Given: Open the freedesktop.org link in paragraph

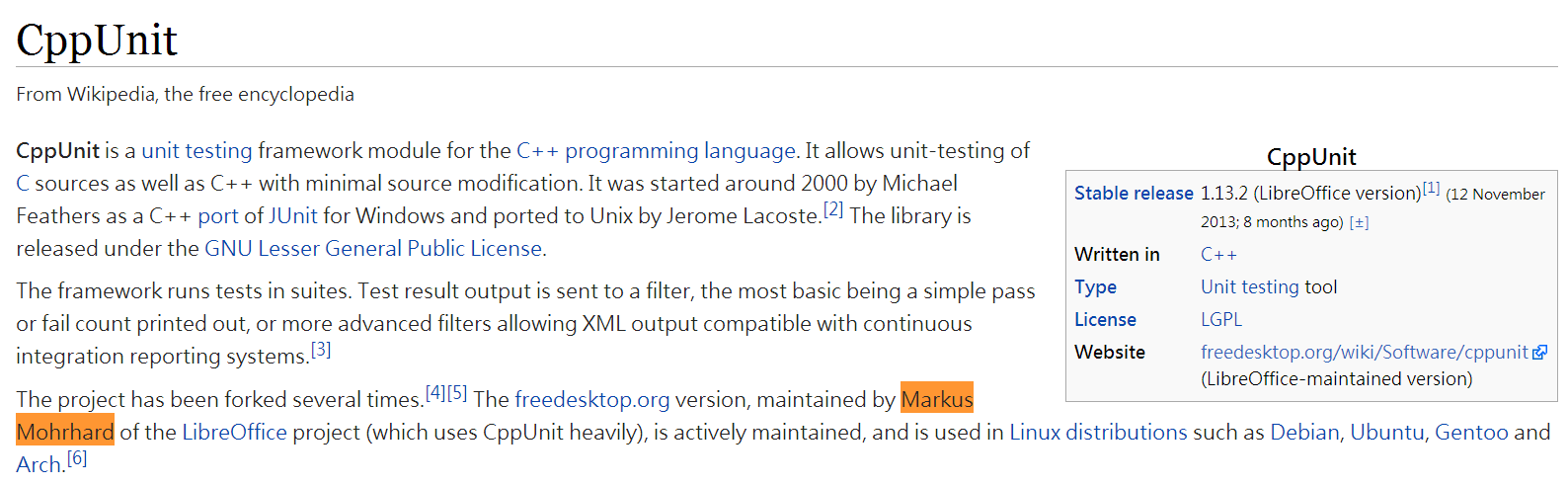Looking at the screenshot, I should [x=592, y=400].
